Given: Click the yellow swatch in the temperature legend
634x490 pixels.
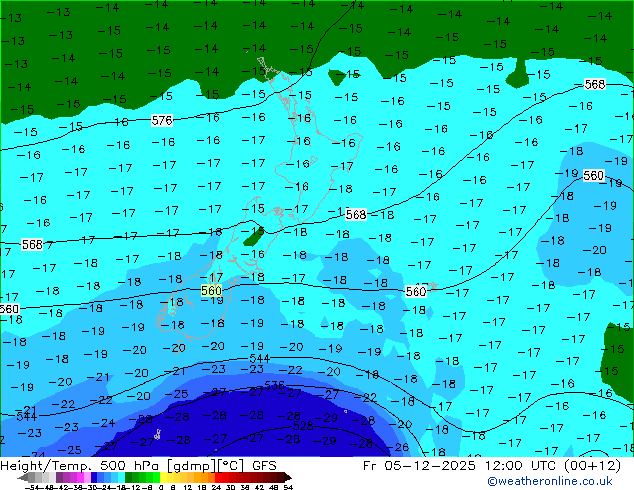Looking at the screenshot, I should point(163,477).
